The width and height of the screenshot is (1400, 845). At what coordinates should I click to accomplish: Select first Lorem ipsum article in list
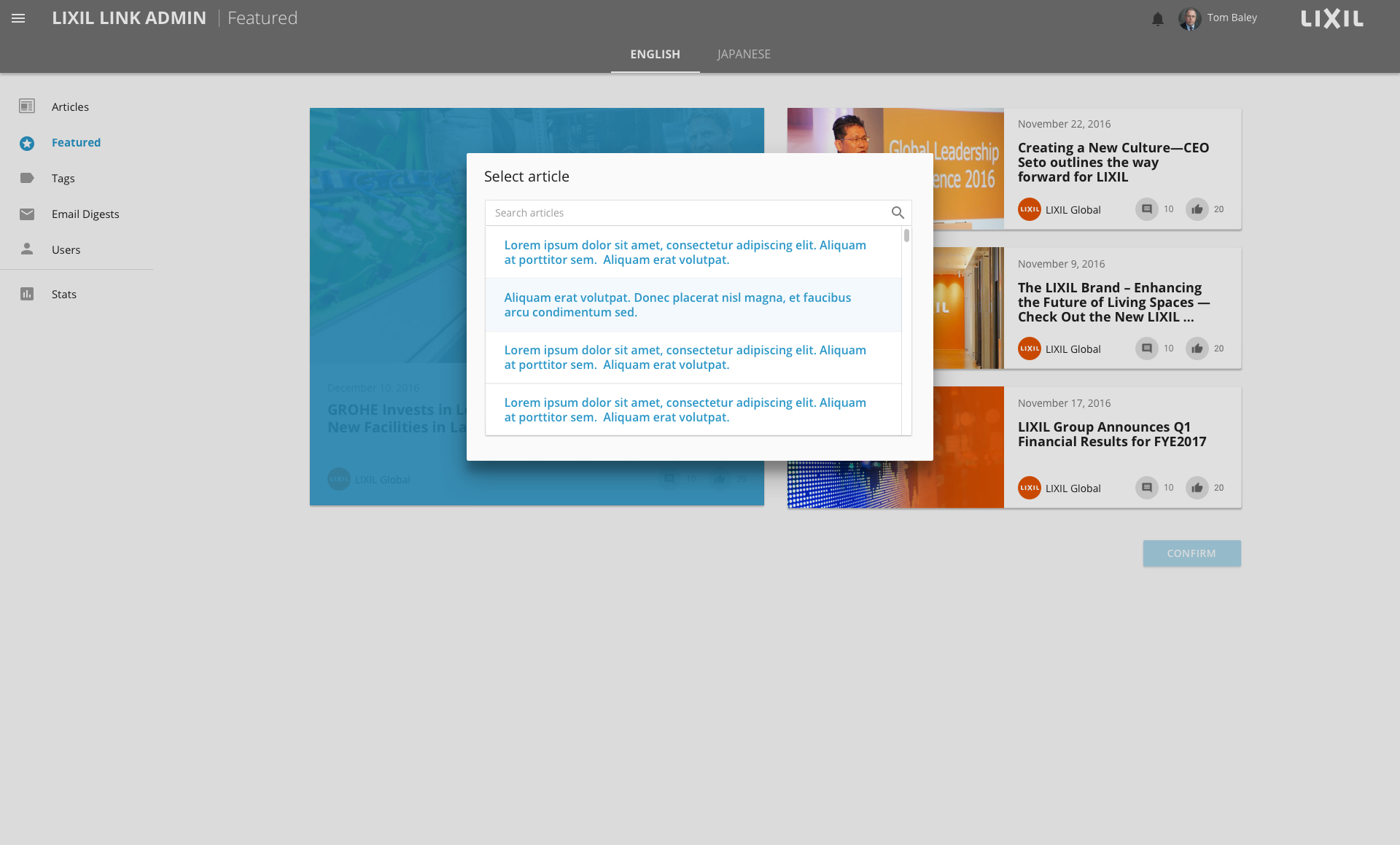click(x=693, y=252)
